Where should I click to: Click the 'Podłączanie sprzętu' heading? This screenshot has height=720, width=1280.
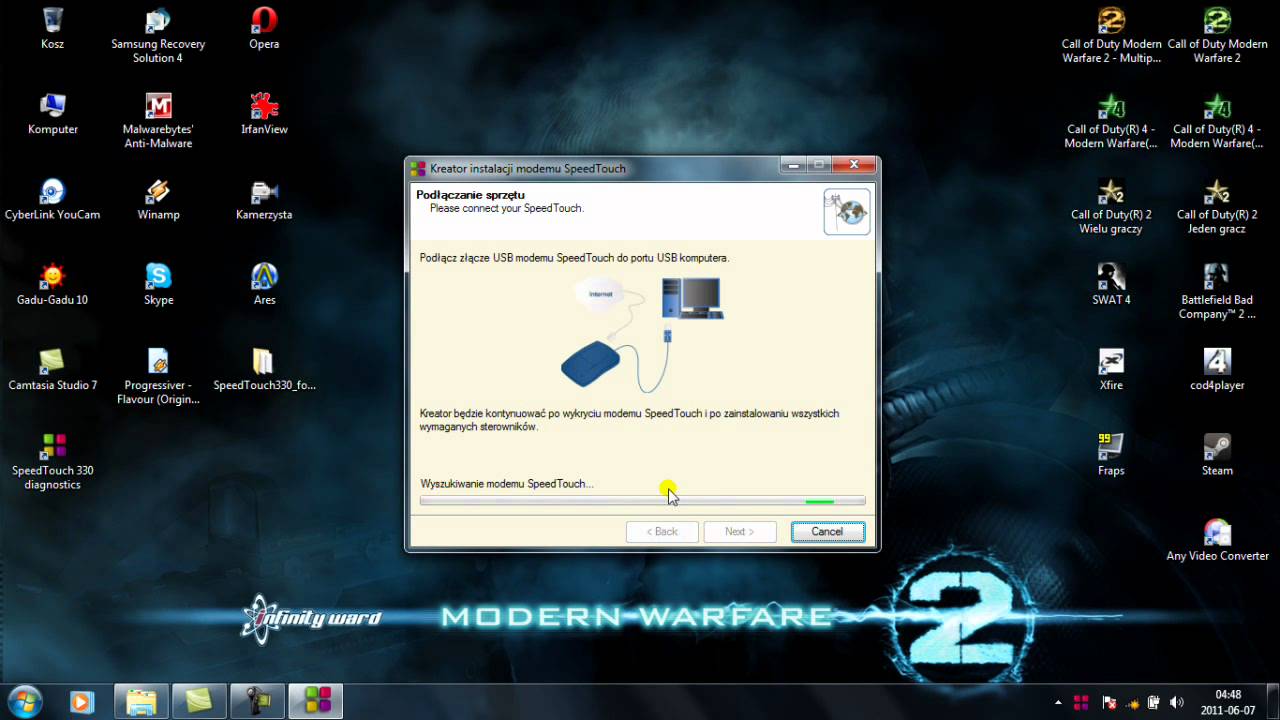[470, 195]
